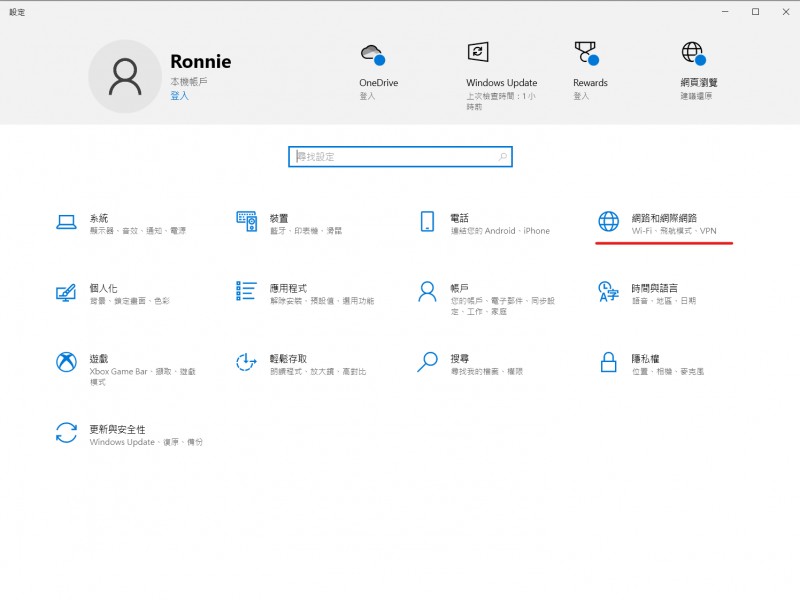Open the 系統 settings category title
Viewport: 800px width, 600px height.
point(99,218)
